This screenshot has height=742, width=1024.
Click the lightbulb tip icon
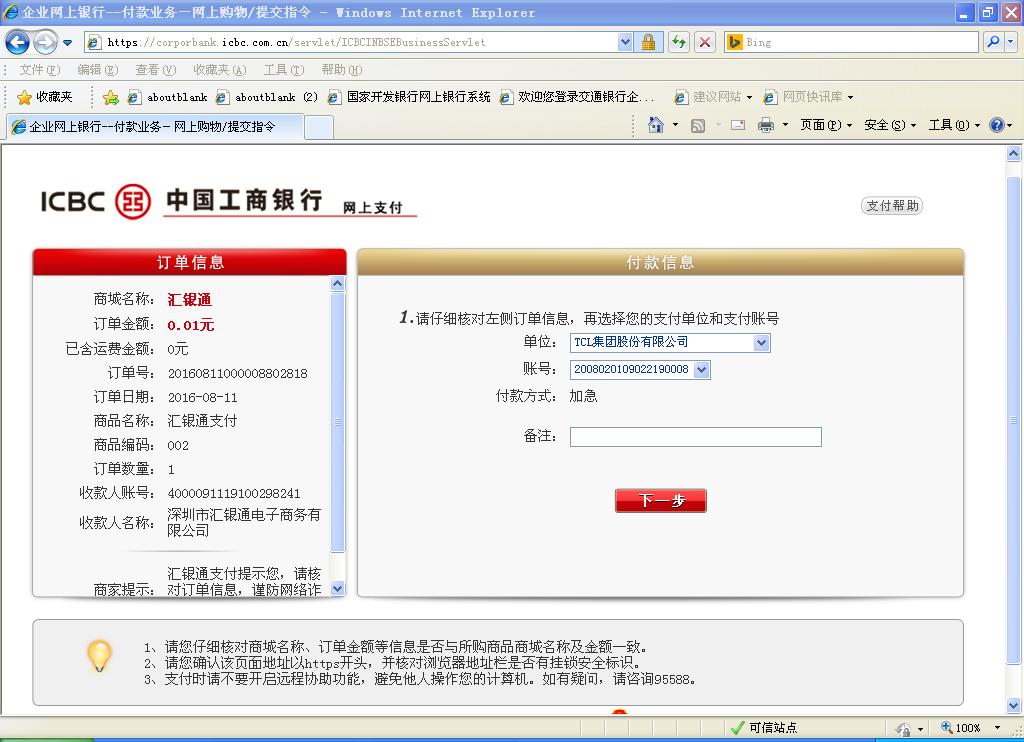(99, 656)
